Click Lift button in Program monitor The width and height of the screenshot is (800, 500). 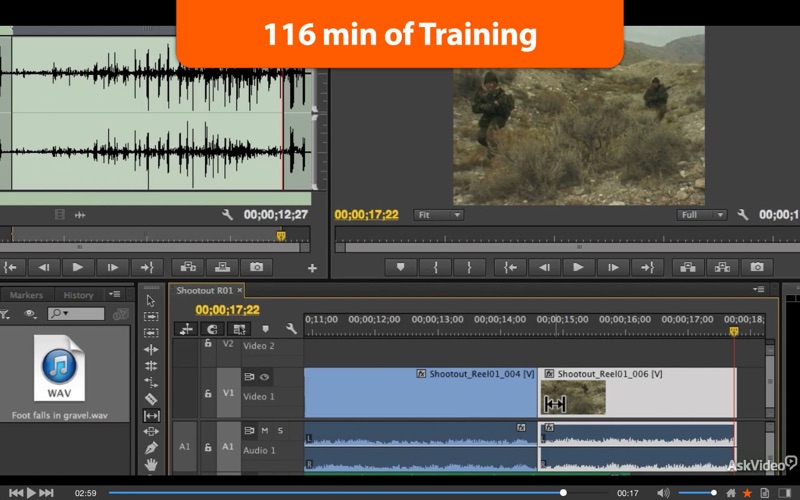(x=688, y=267)
